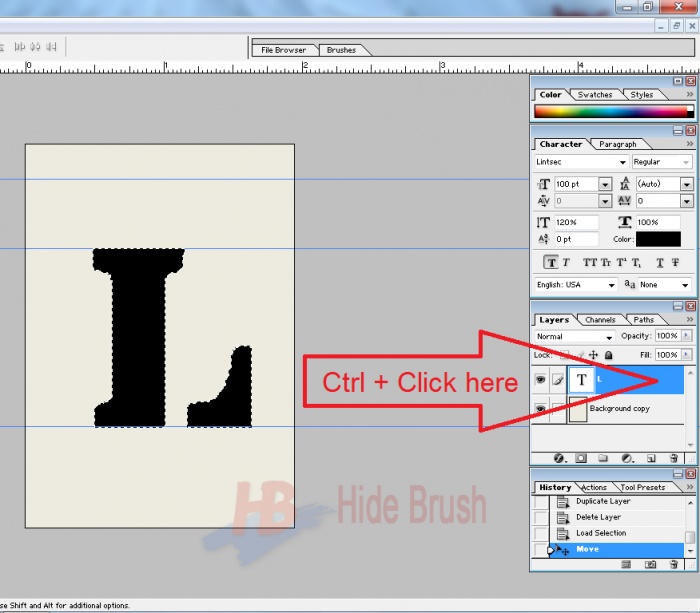Screen dimensions: 700x613
Task: Click Distribute Horizontal Centers toolbar icon
Action: 35,46
